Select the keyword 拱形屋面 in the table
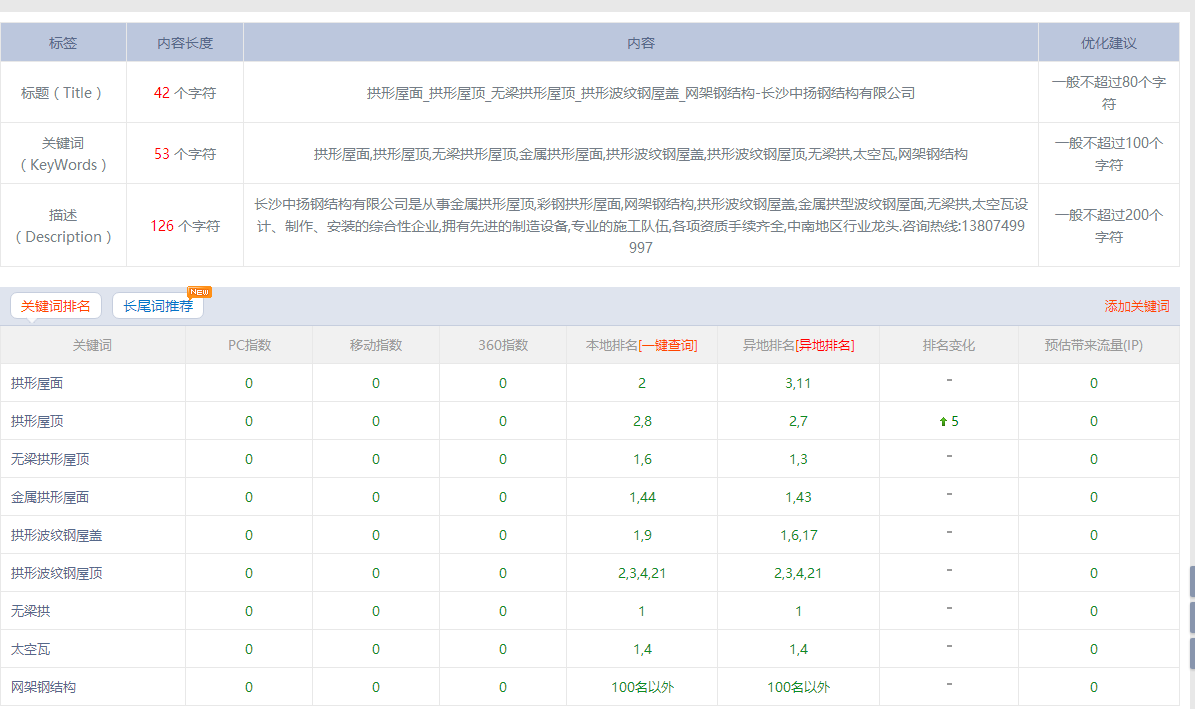This screenshot has height=709, width=1195. [x=37, y=383]
